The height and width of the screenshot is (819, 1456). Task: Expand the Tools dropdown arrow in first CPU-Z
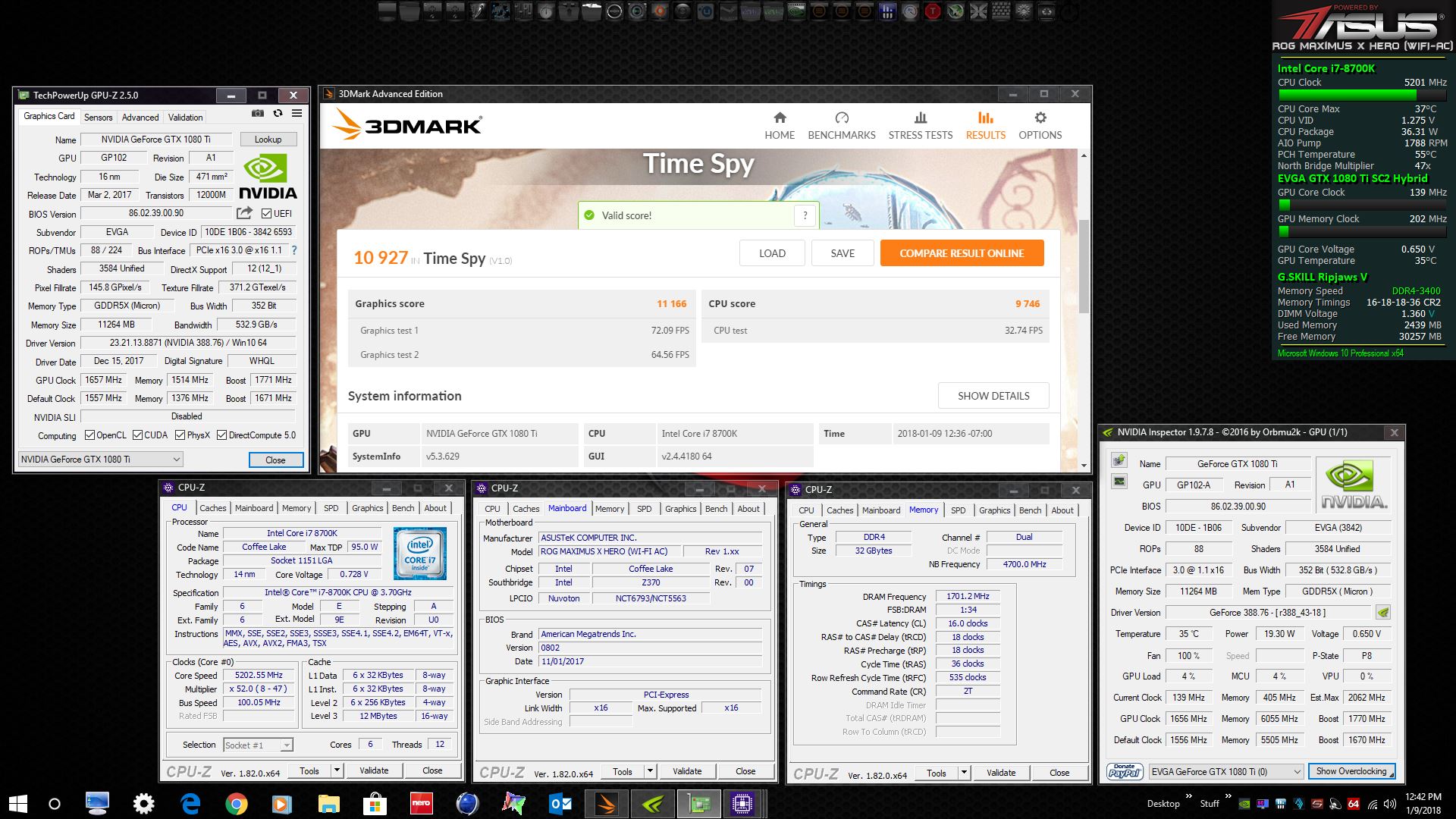[x=337, y=770]
